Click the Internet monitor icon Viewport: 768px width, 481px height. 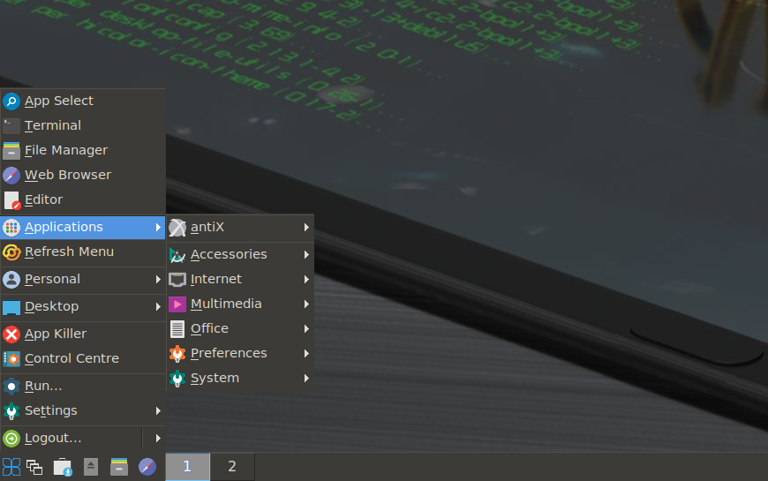pyautogui.click(x=177, y=280)
